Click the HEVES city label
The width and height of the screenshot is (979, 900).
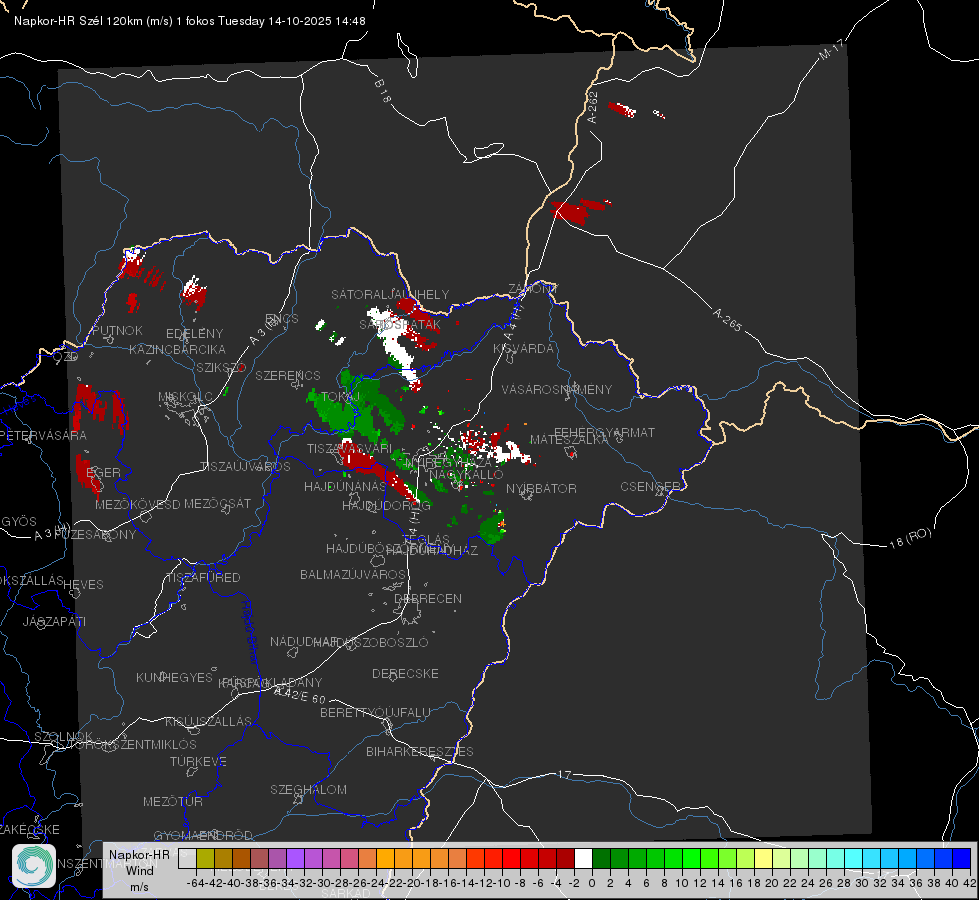[x=83, y=585]
